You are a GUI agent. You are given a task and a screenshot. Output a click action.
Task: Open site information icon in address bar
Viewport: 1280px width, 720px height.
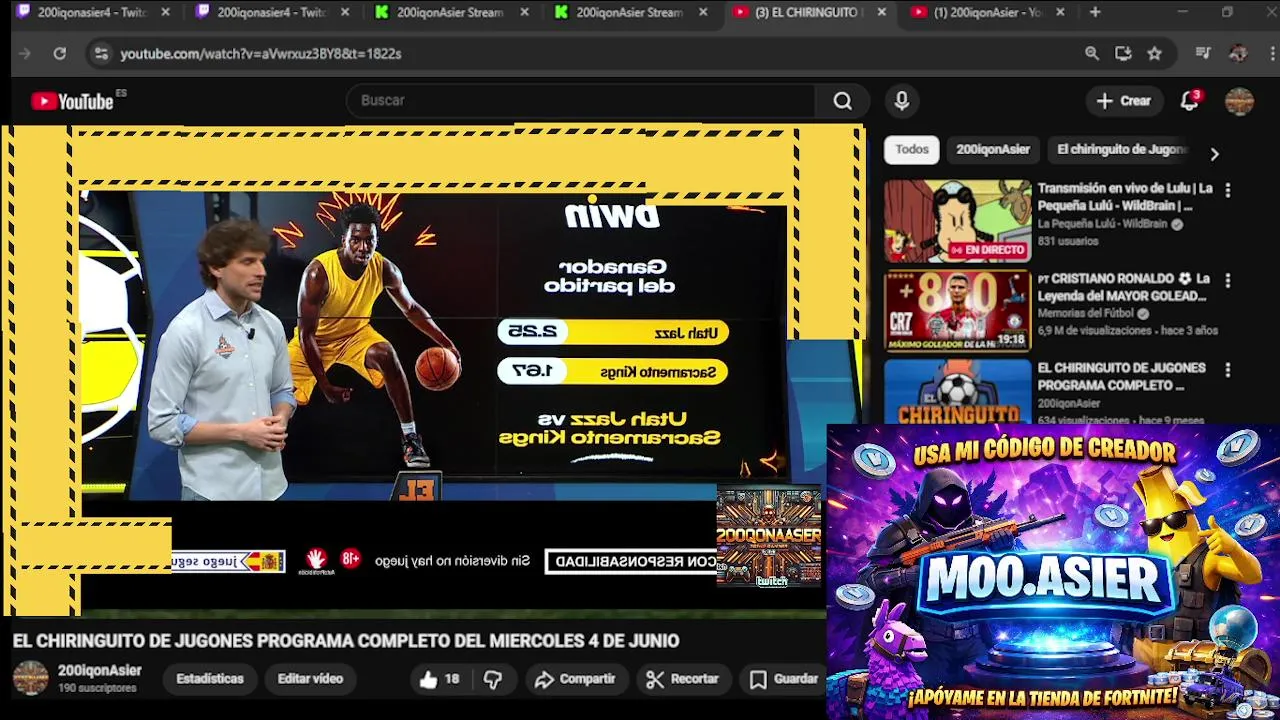[x=100, y=54]
